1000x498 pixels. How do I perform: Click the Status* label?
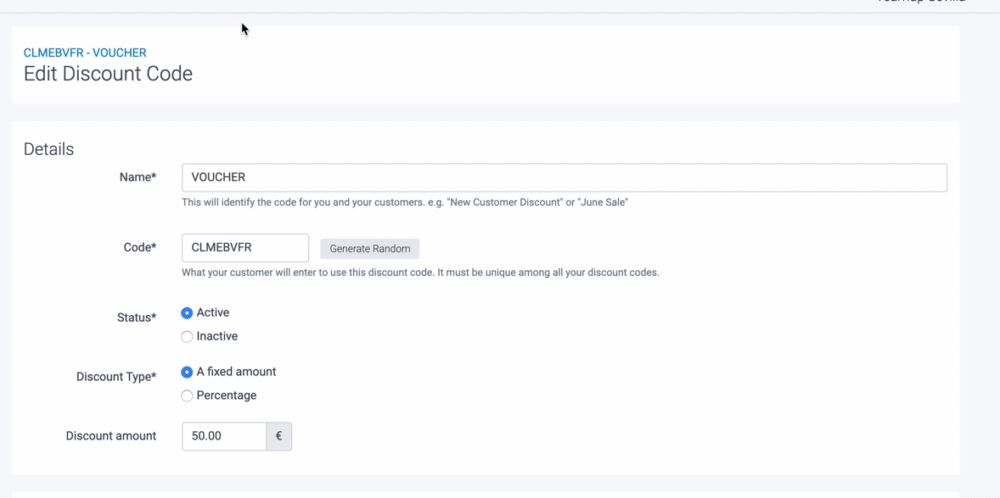point(137,318)
